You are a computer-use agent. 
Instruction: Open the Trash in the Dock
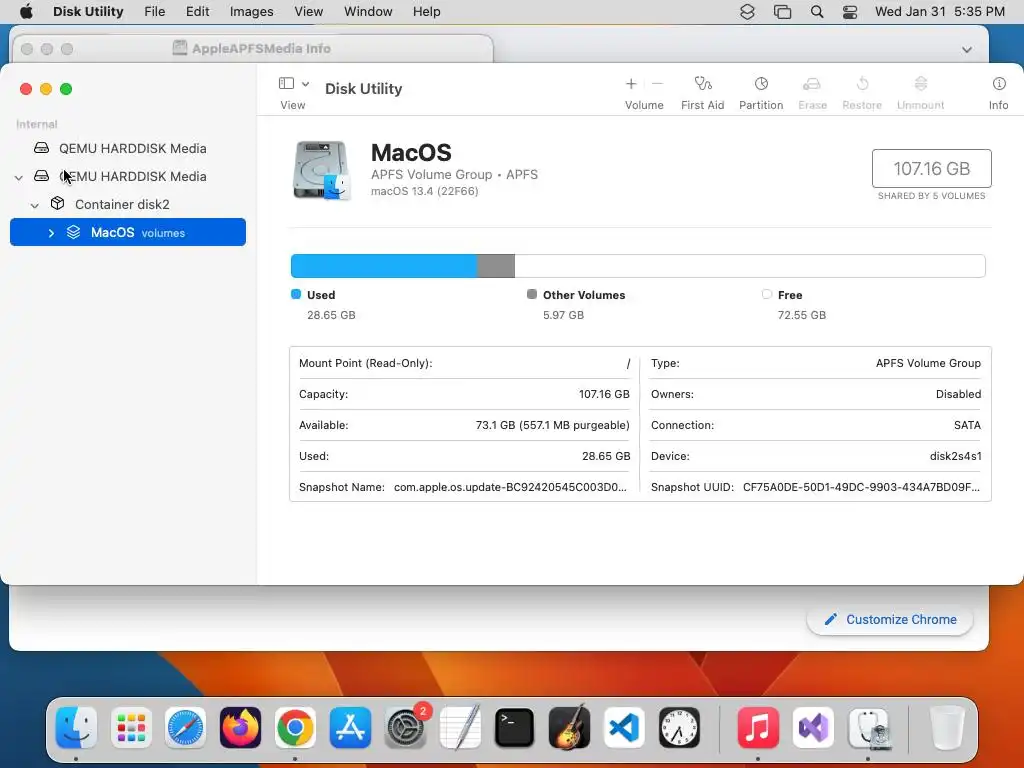(947, 728)
